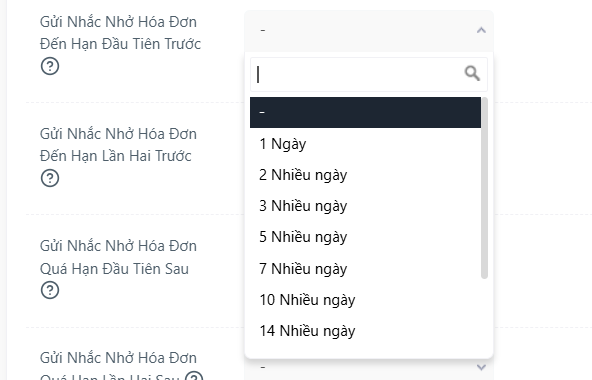This screenshot has width=592, height=380.
Task: Choose the 2 Nhiều ngày option
Action: tap(365, 175)
